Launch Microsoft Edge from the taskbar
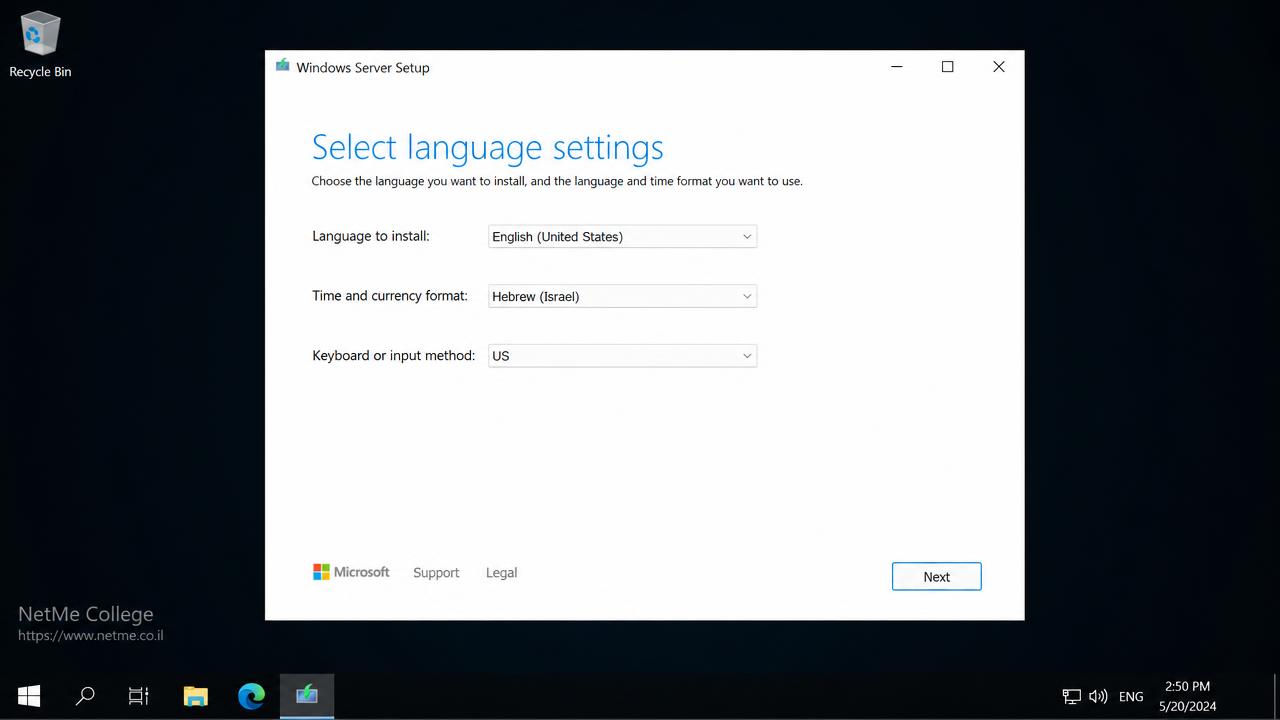The height and width of the screenshot is (720, 1280). pyautogui.click(x=251, y=696)
